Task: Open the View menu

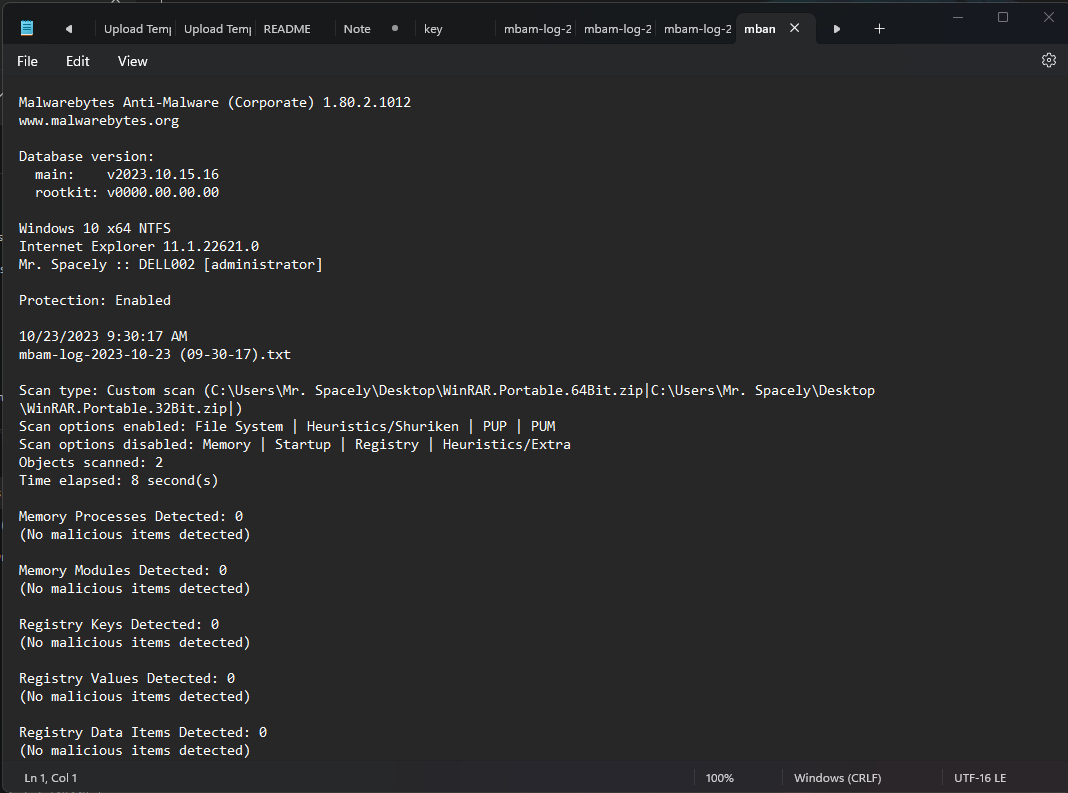Action: [x=132, y=61]
